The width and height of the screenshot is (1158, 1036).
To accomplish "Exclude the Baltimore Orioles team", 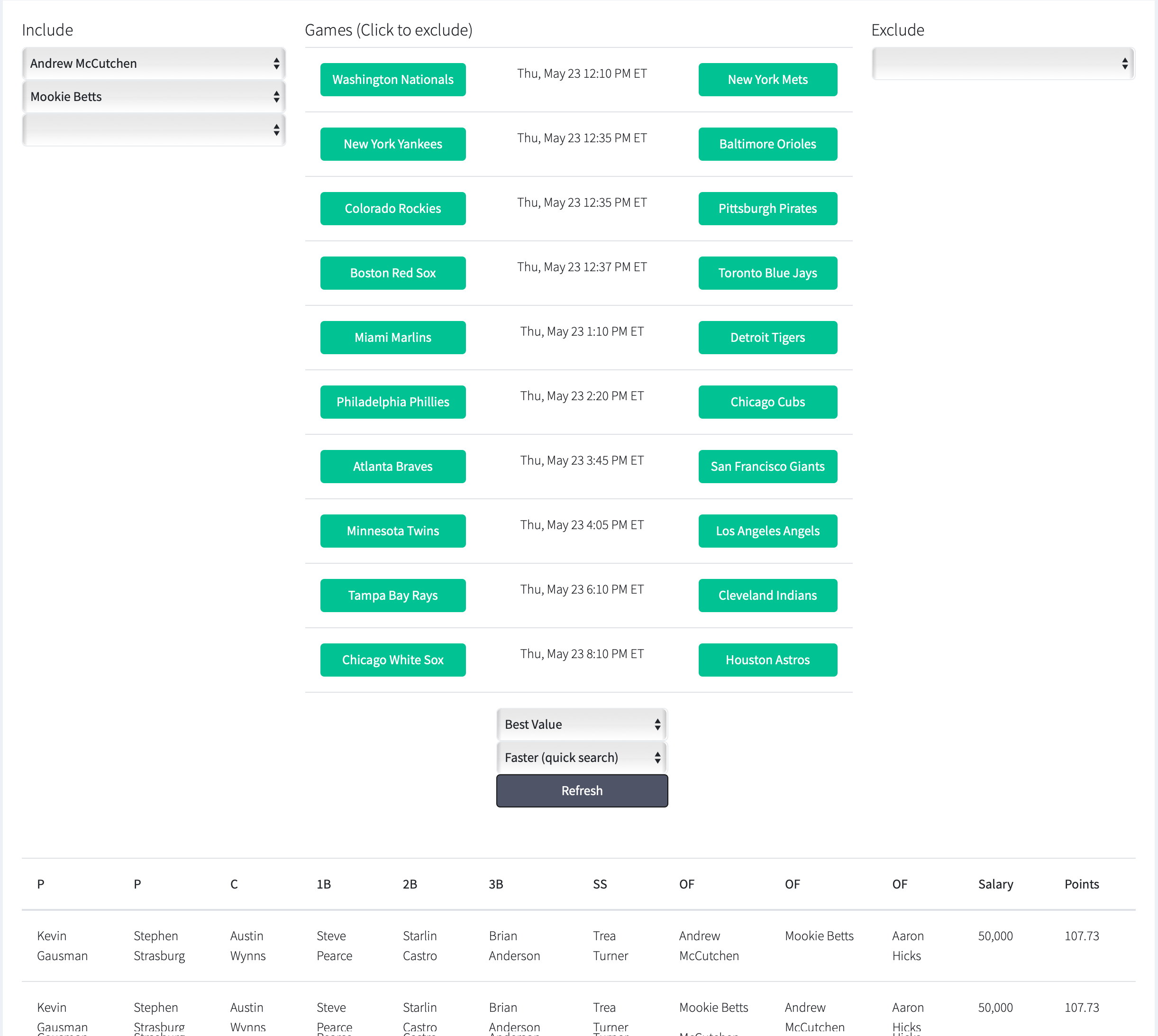I will click(x=767, y=144).
